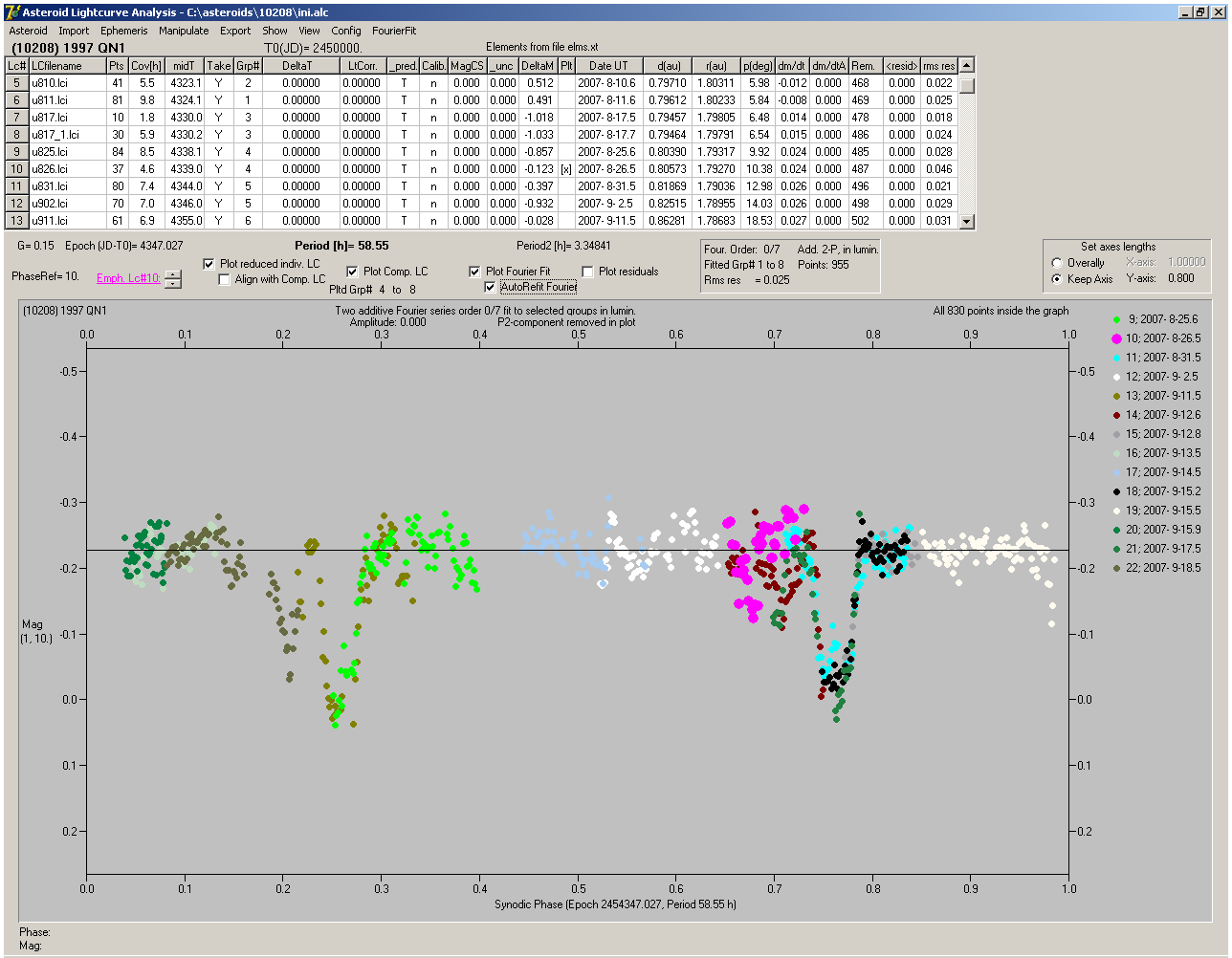The width and height of the screenshot is (1232, 958).
Task: Click the Pts column header
Action: pos(117,66)
